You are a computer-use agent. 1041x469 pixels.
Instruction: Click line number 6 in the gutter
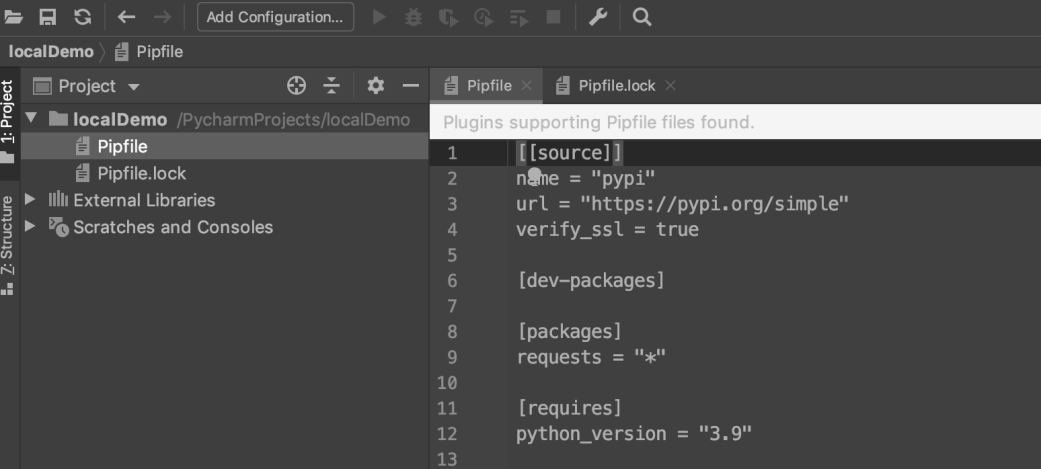452,280
